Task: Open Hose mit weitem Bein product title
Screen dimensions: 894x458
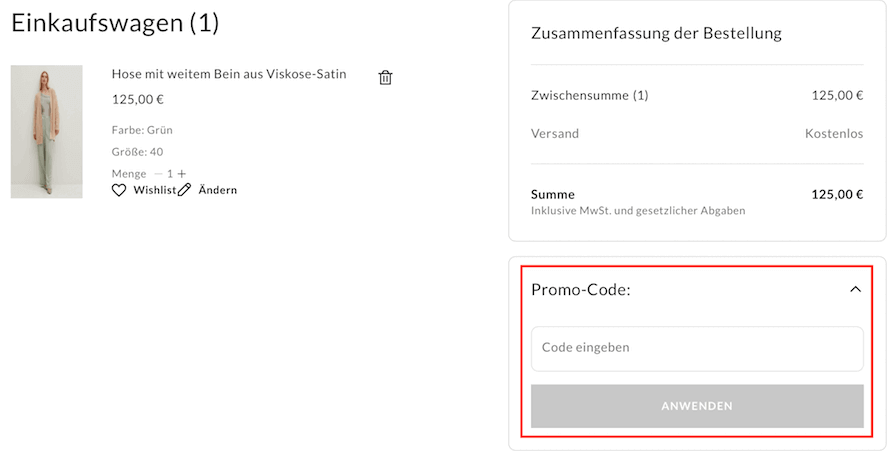Action: coord(229,74)
